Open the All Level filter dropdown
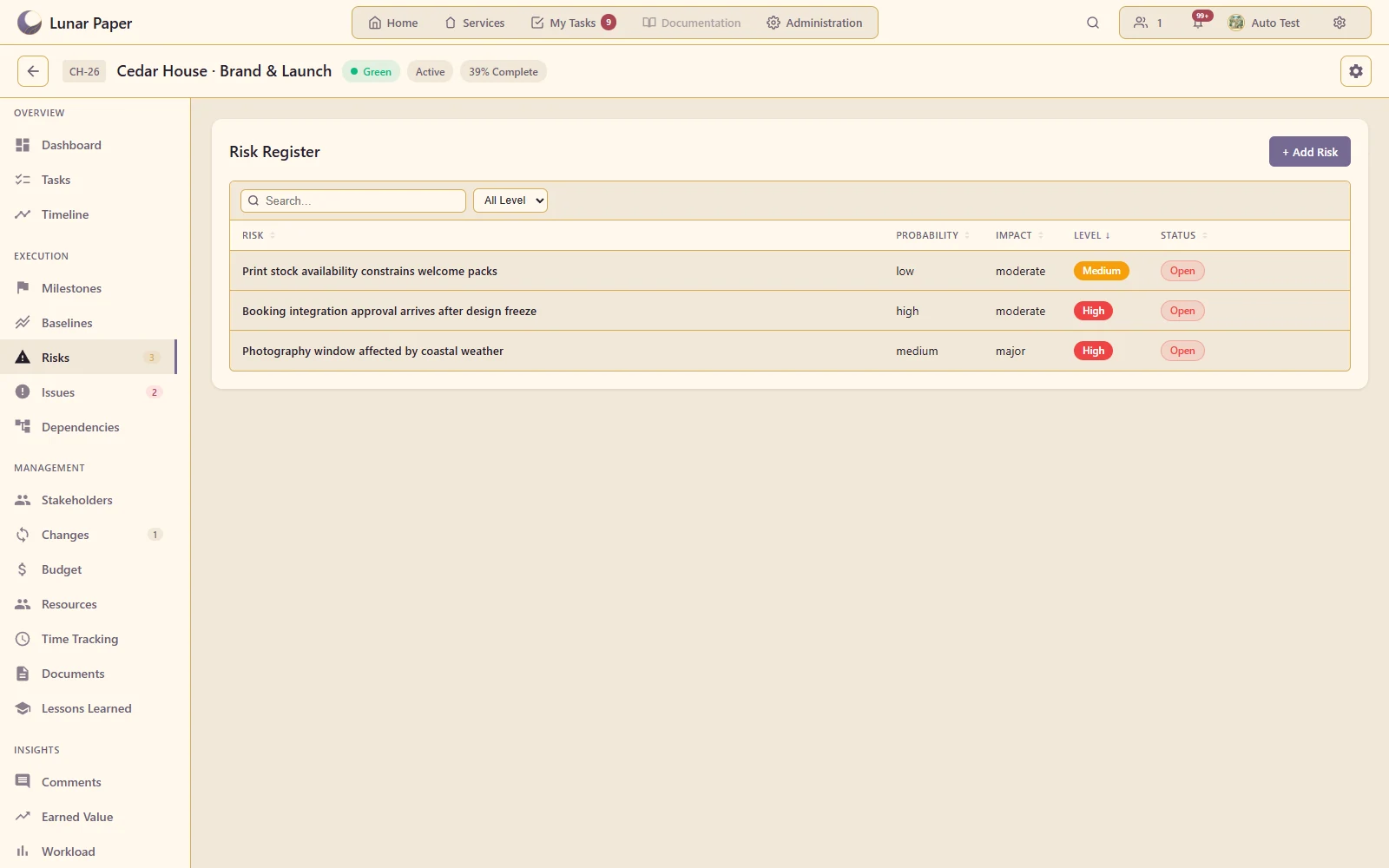Screen dimensions: 1389x868 point(510,201)
